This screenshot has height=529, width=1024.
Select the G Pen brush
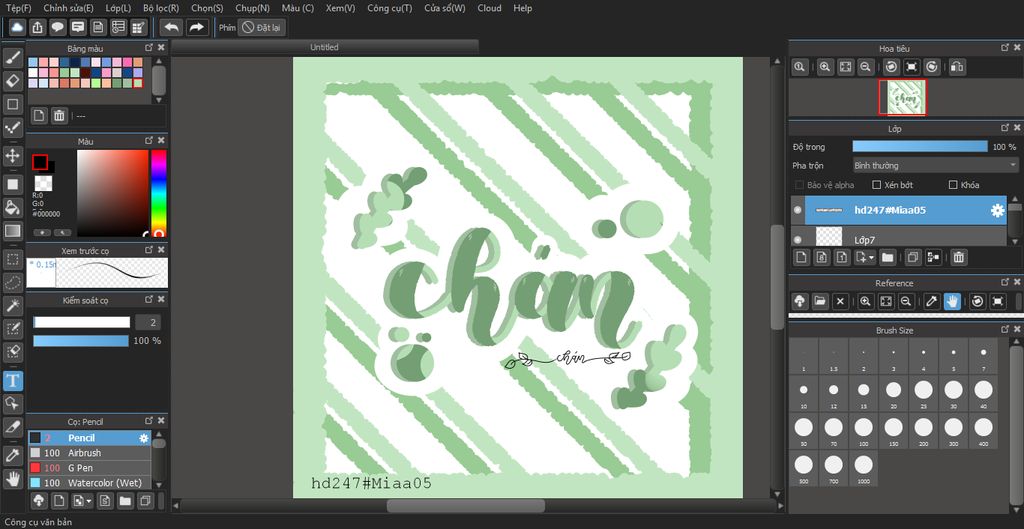point(89,468)
